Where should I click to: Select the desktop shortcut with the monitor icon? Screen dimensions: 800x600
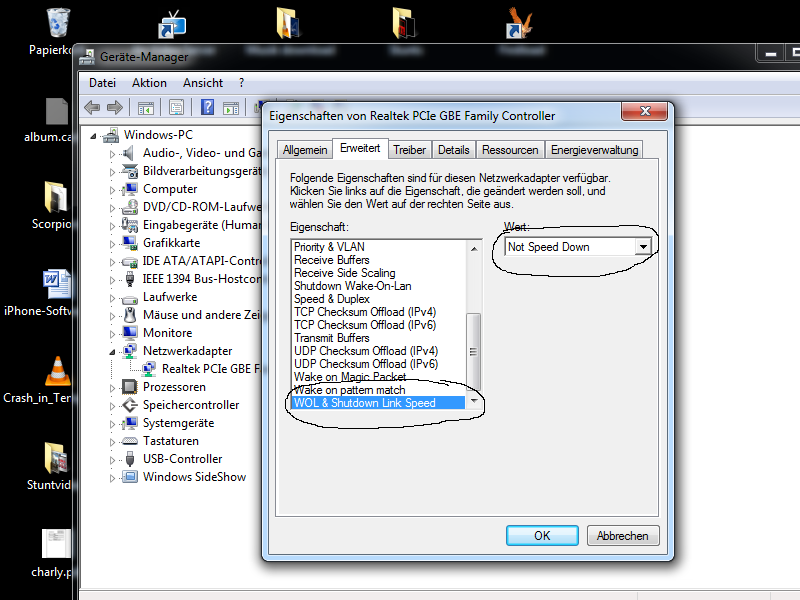(x=172, y=24)
